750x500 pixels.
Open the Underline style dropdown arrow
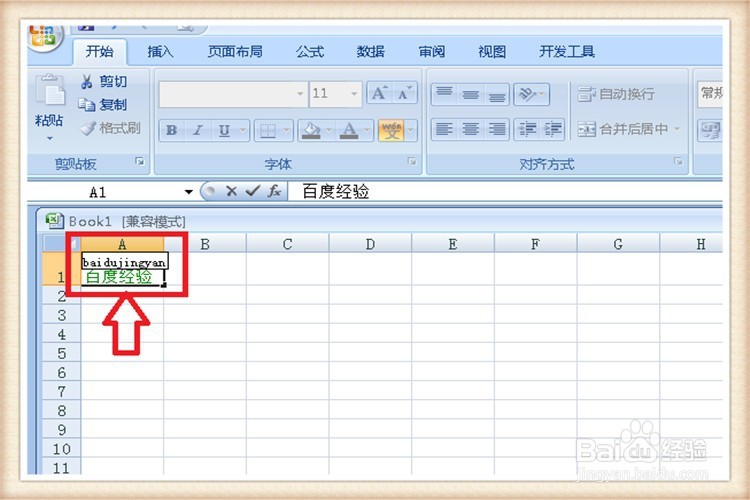[243, 130]
